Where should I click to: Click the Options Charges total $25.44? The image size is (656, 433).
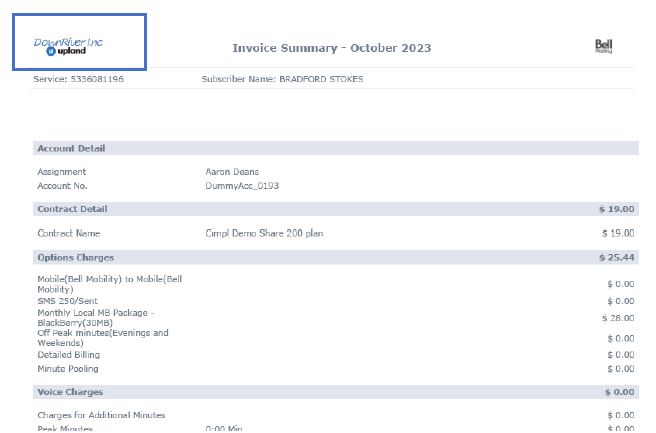tap(616, 257)
